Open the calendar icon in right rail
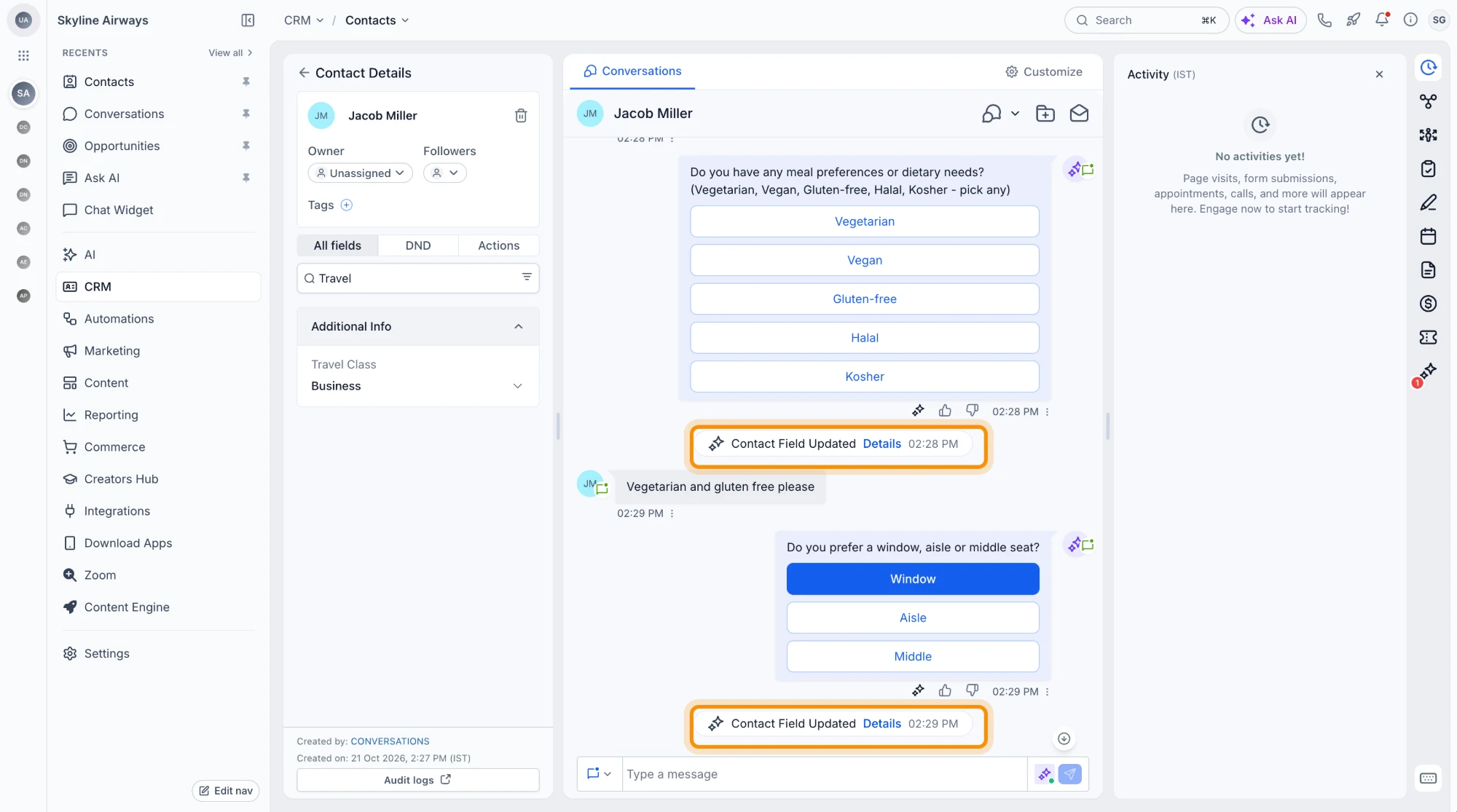The height and width of the screenshot is (812, 1457). (1428, 236)
